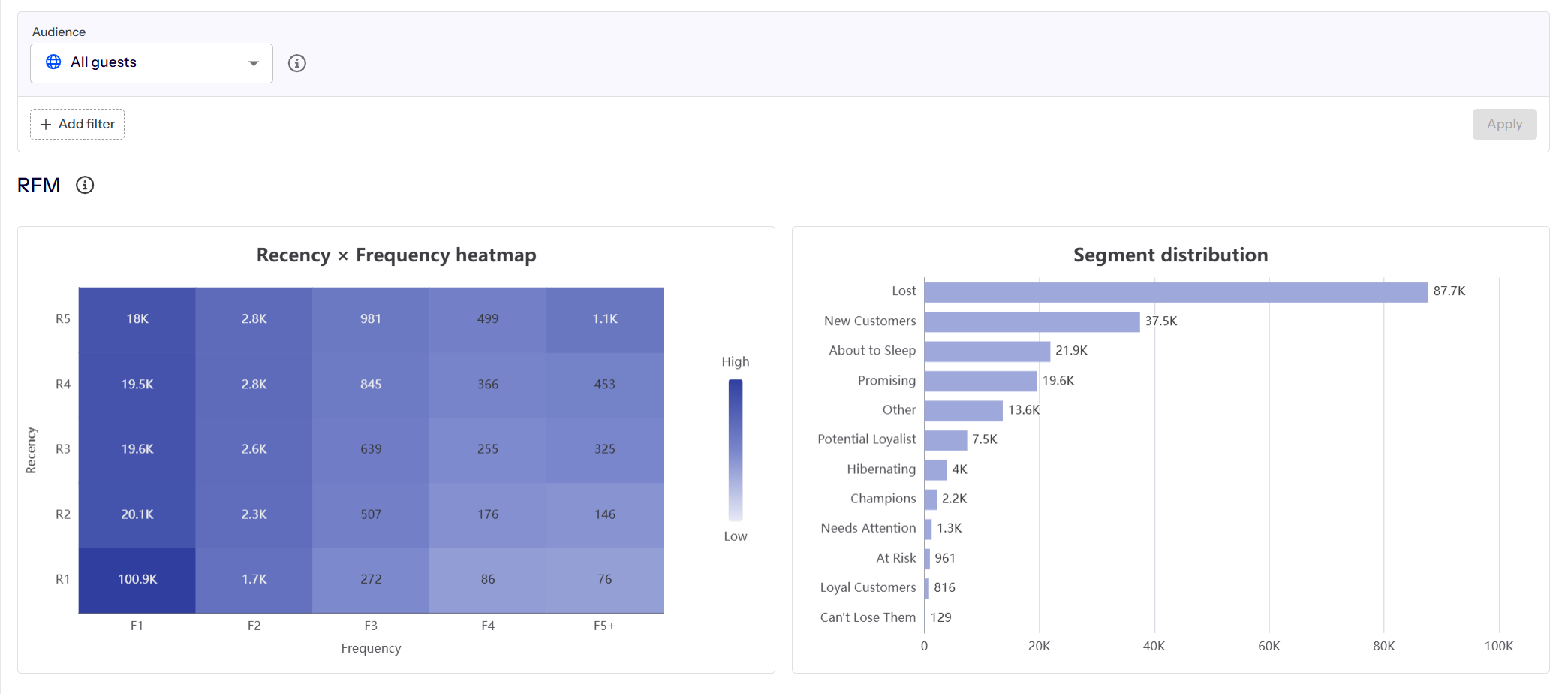
Task: Click the Apply button
Action: point(1504,124)
